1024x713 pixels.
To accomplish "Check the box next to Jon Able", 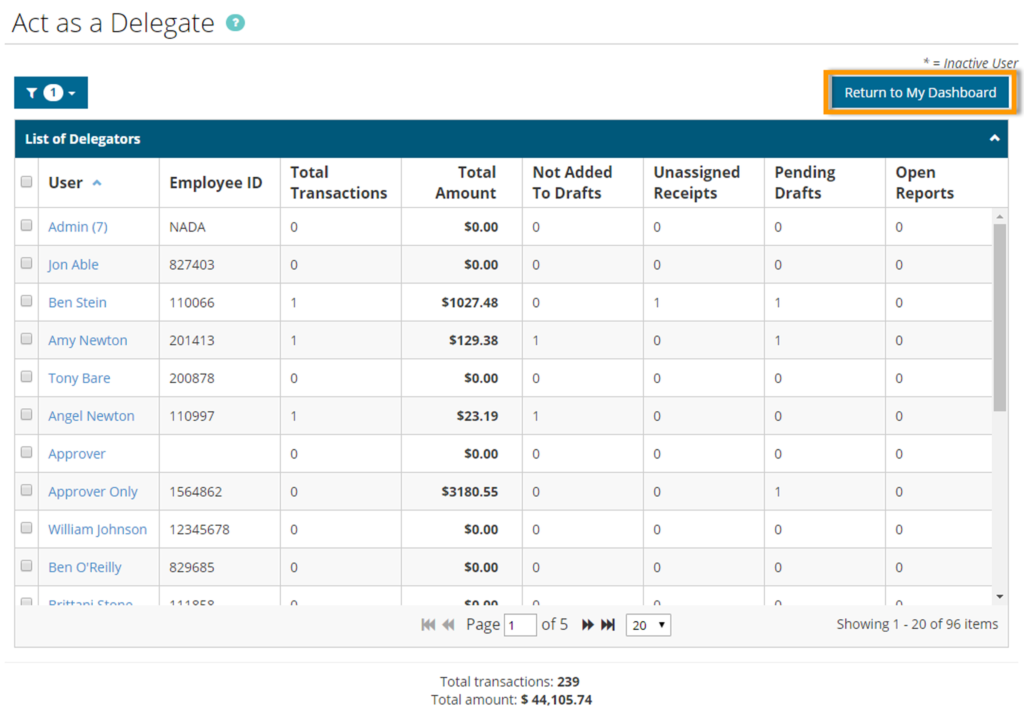I will [27, 264].
